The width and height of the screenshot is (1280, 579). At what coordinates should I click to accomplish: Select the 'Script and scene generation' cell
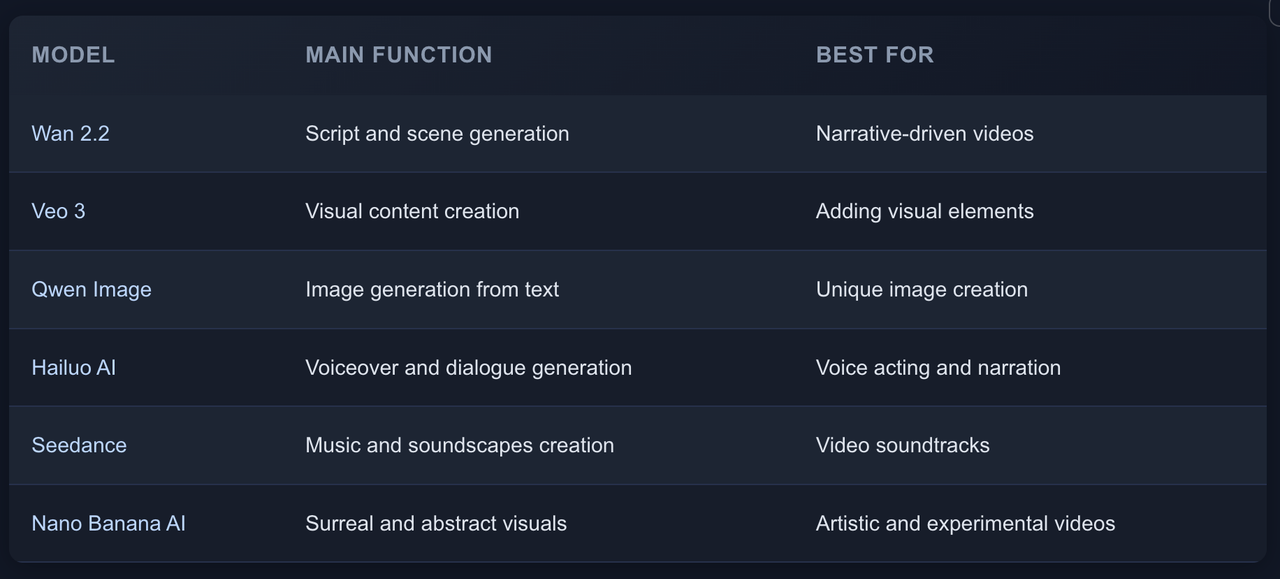[x=437, y=134]
